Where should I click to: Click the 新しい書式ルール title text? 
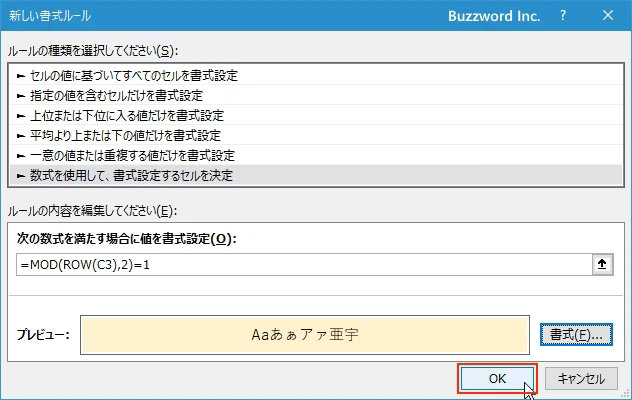50,16
